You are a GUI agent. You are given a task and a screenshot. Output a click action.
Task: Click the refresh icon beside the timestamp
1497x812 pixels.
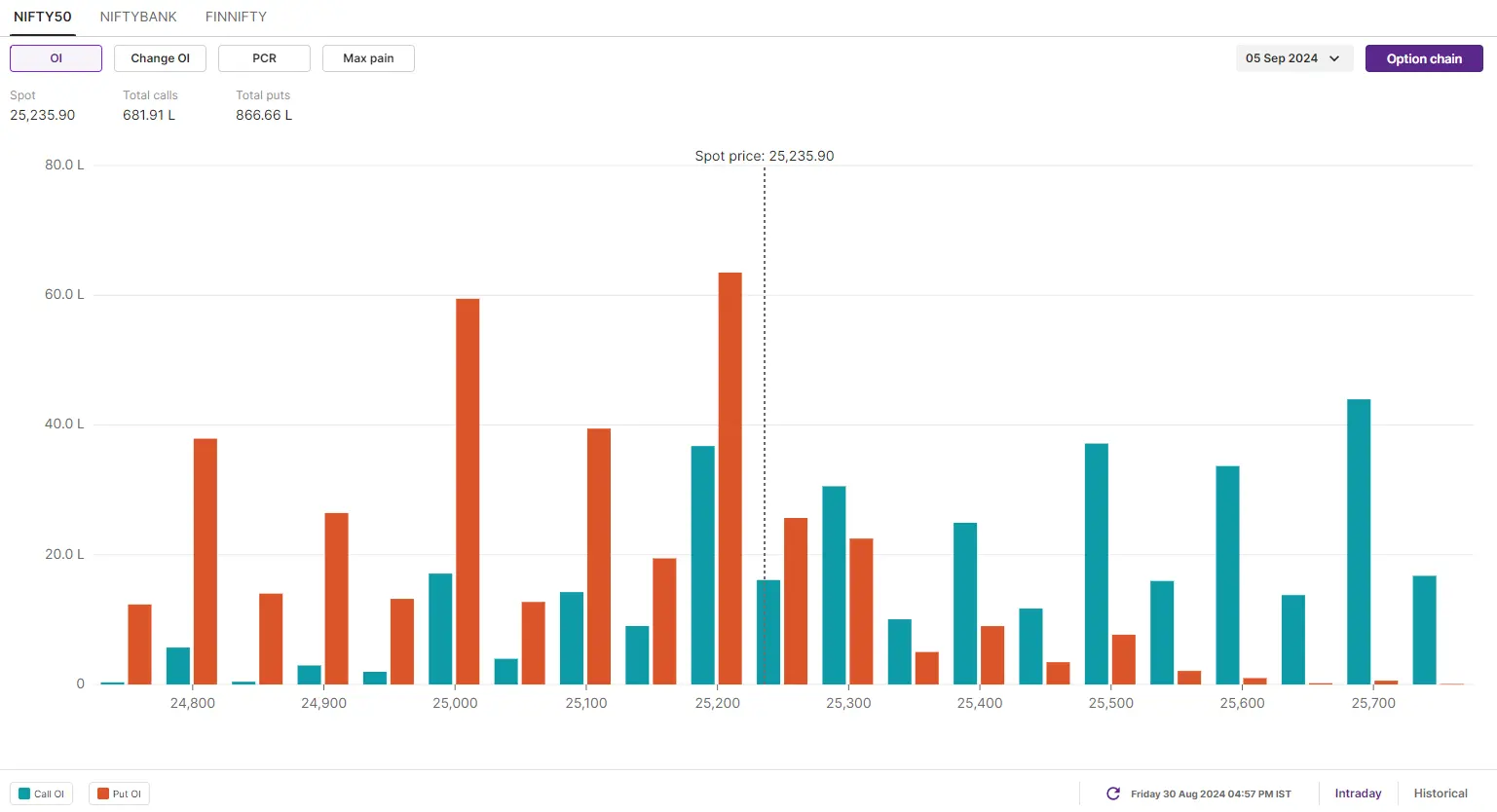click(1113, 794)
